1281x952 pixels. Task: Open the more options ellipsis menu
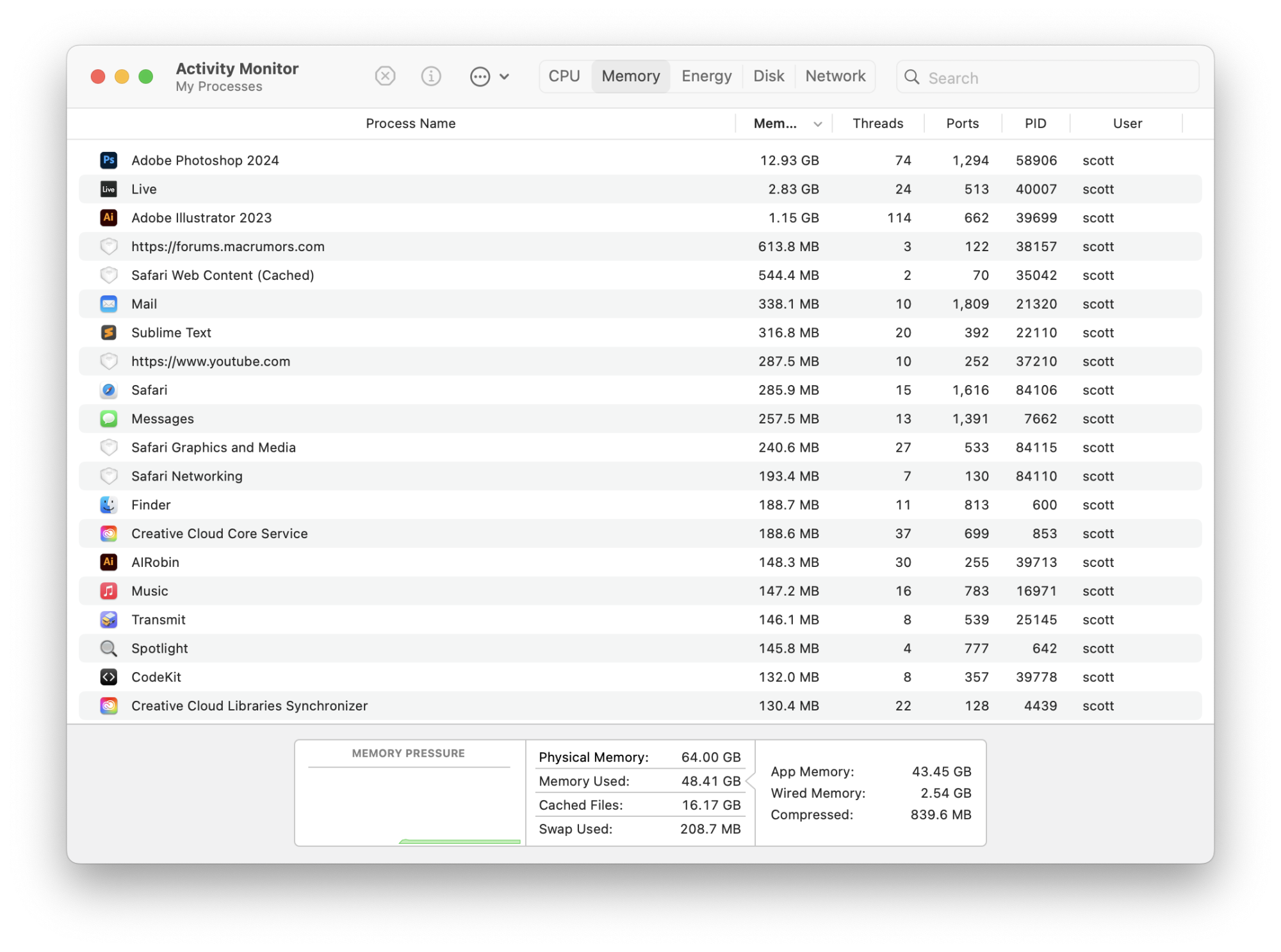tap(489, 77)
